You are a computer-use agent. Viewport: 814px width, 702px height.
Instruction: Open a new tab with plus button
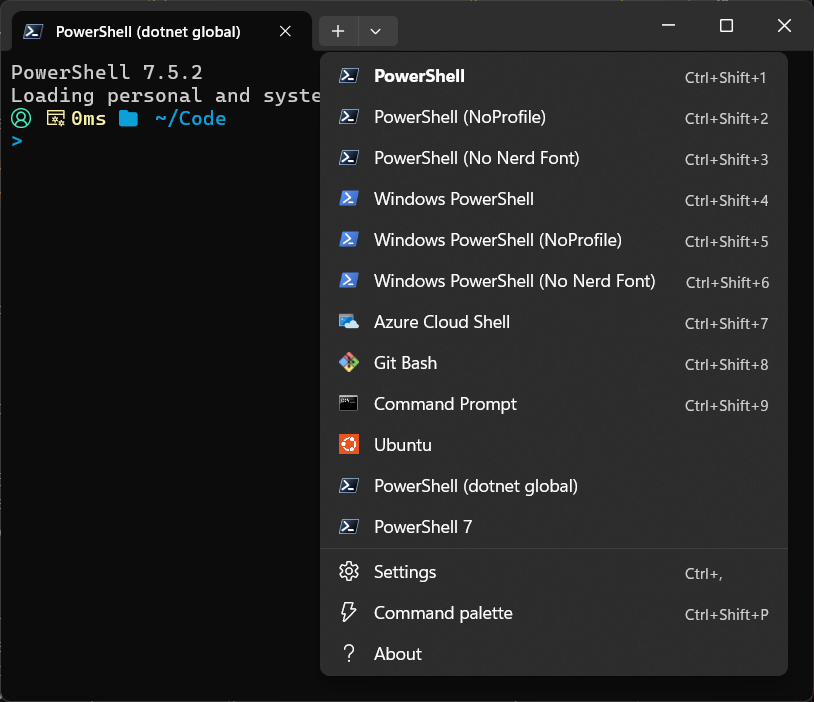point(338,31)
